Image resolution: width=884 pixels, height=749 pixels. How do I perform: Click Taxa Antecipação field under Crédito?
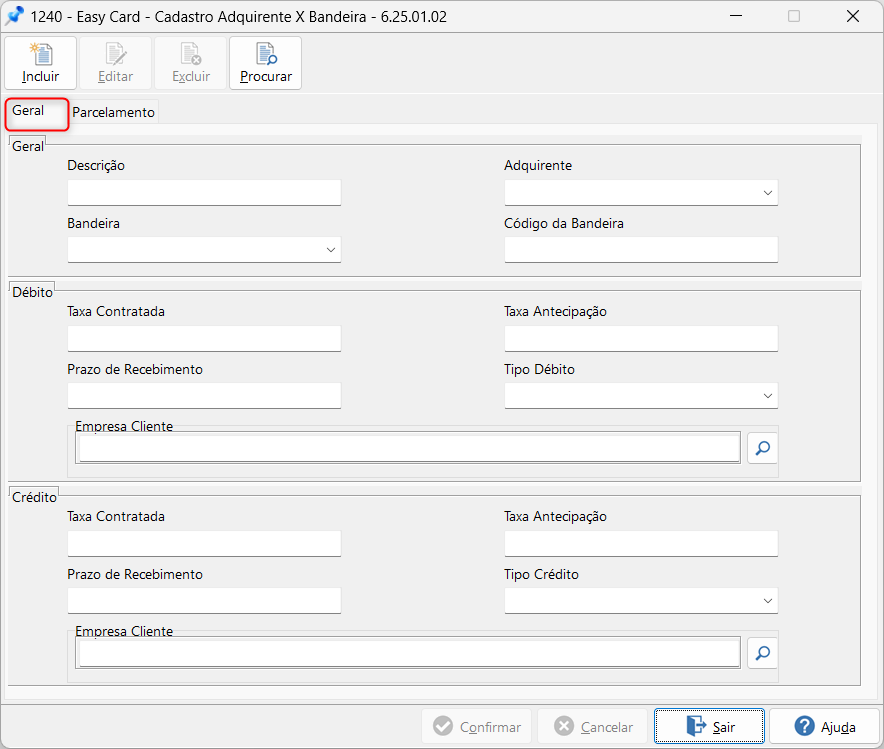(640, 544)
